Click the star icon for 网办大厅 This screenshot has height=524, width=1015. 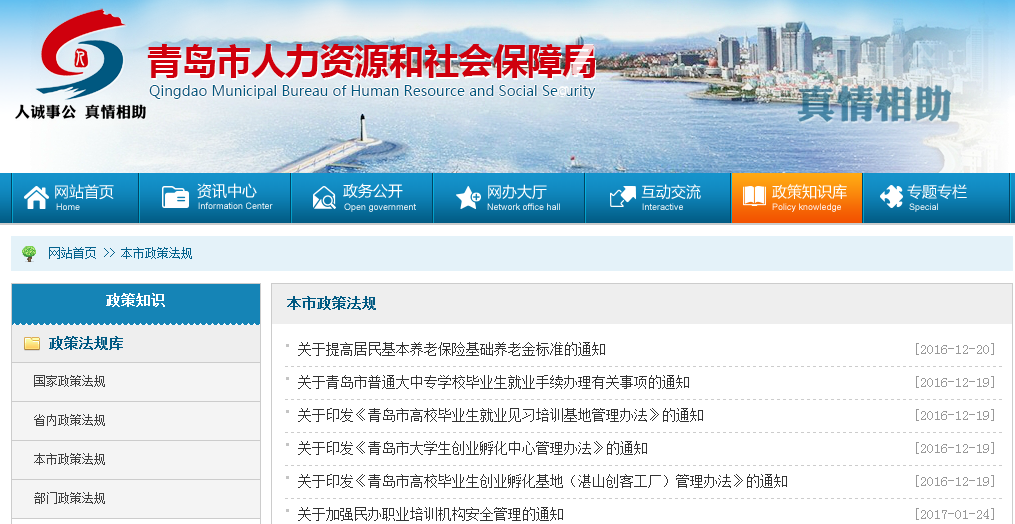(x=468, y=198)
